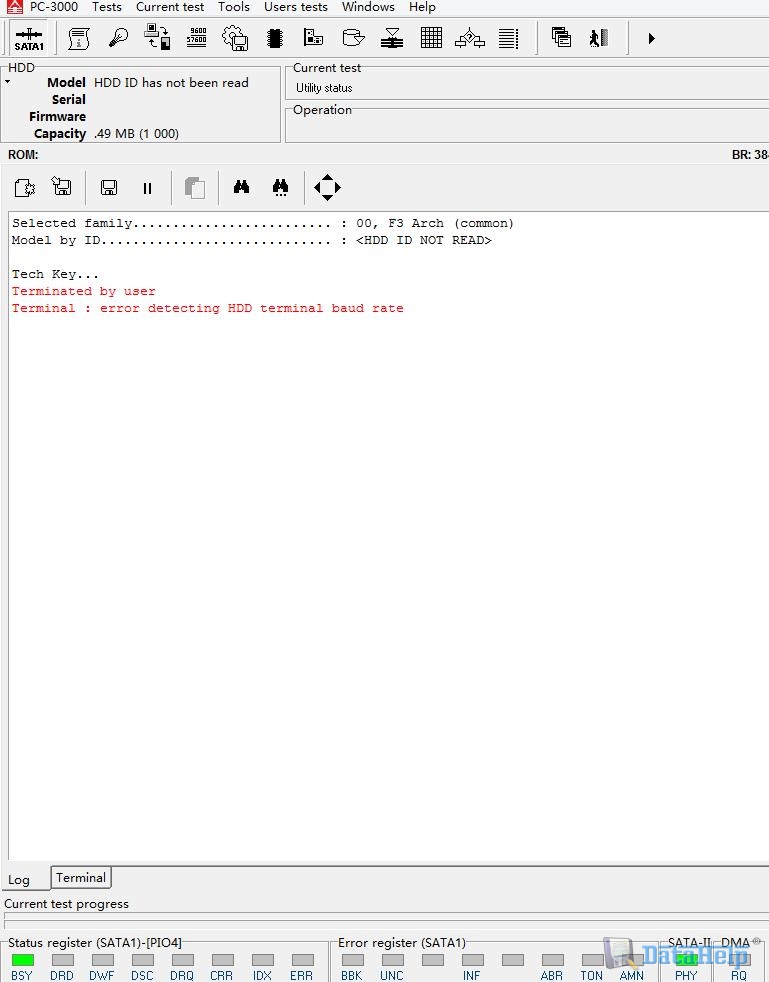Click the DWF status indicator
Image resolution: width=769 pixels, height=982 pixels.
pos(103,959)
